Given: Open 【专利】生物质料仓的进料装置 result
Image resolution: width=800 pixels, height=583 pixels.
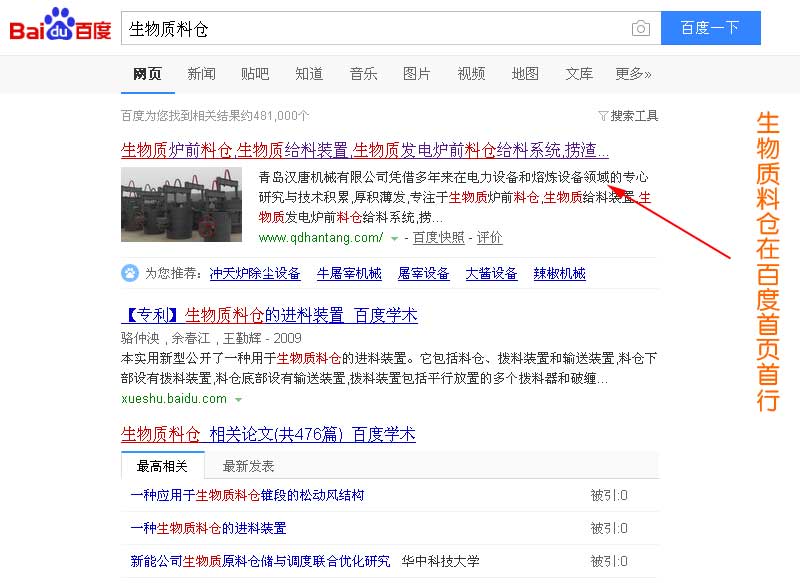Looking at the screenshot, I should pos(269,316).
